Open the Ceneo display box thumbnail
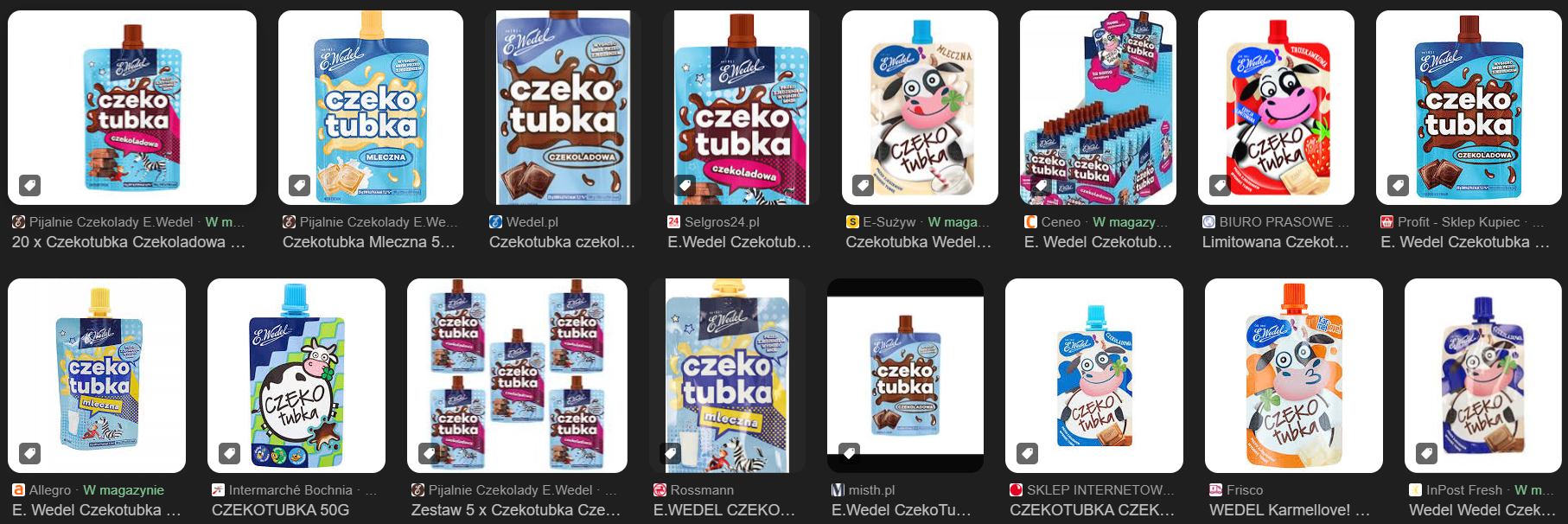The height and width of the screenshot is (524, 1568). click(x=1098, y=107)
